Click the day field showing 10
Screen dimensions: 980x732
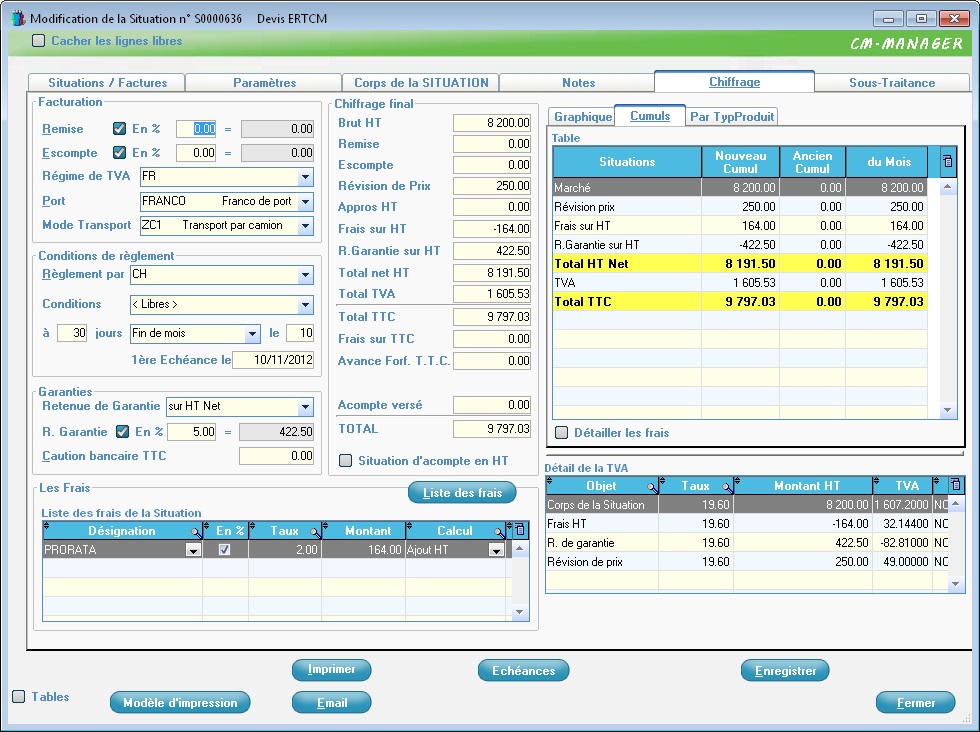click(300, 333)
